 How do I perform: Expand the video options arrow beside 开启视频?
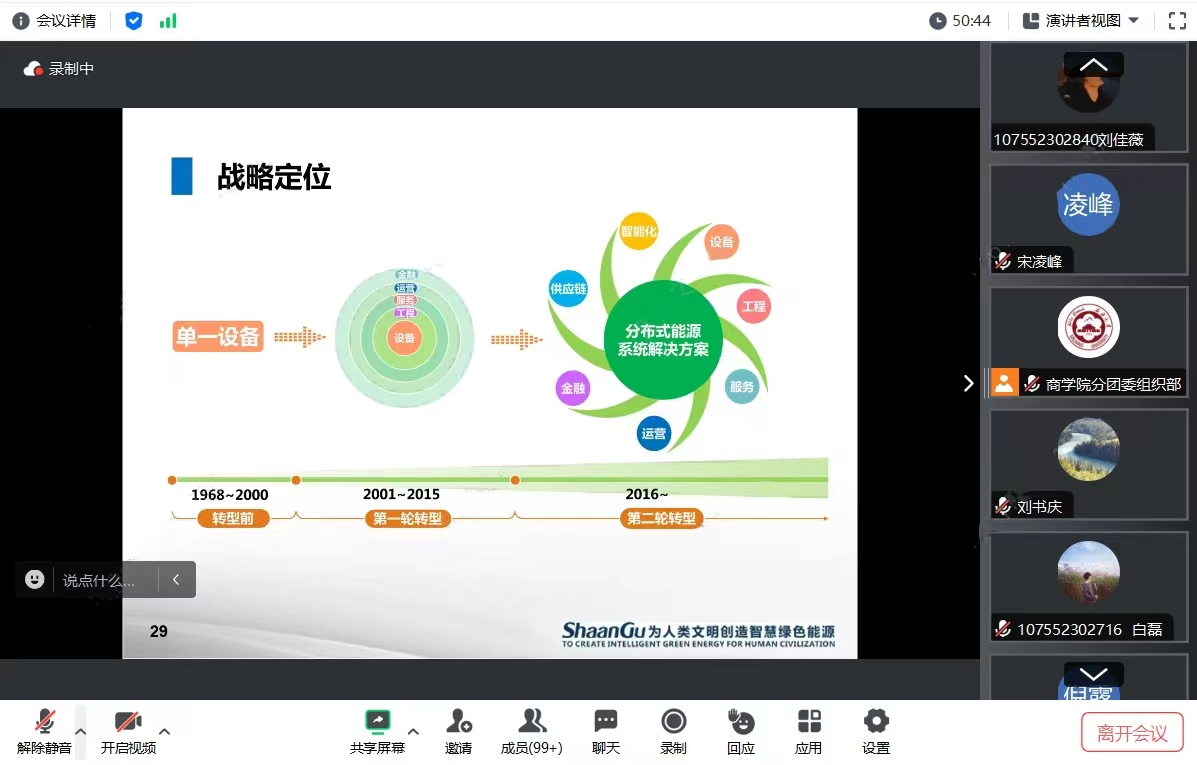click(165, 732)
